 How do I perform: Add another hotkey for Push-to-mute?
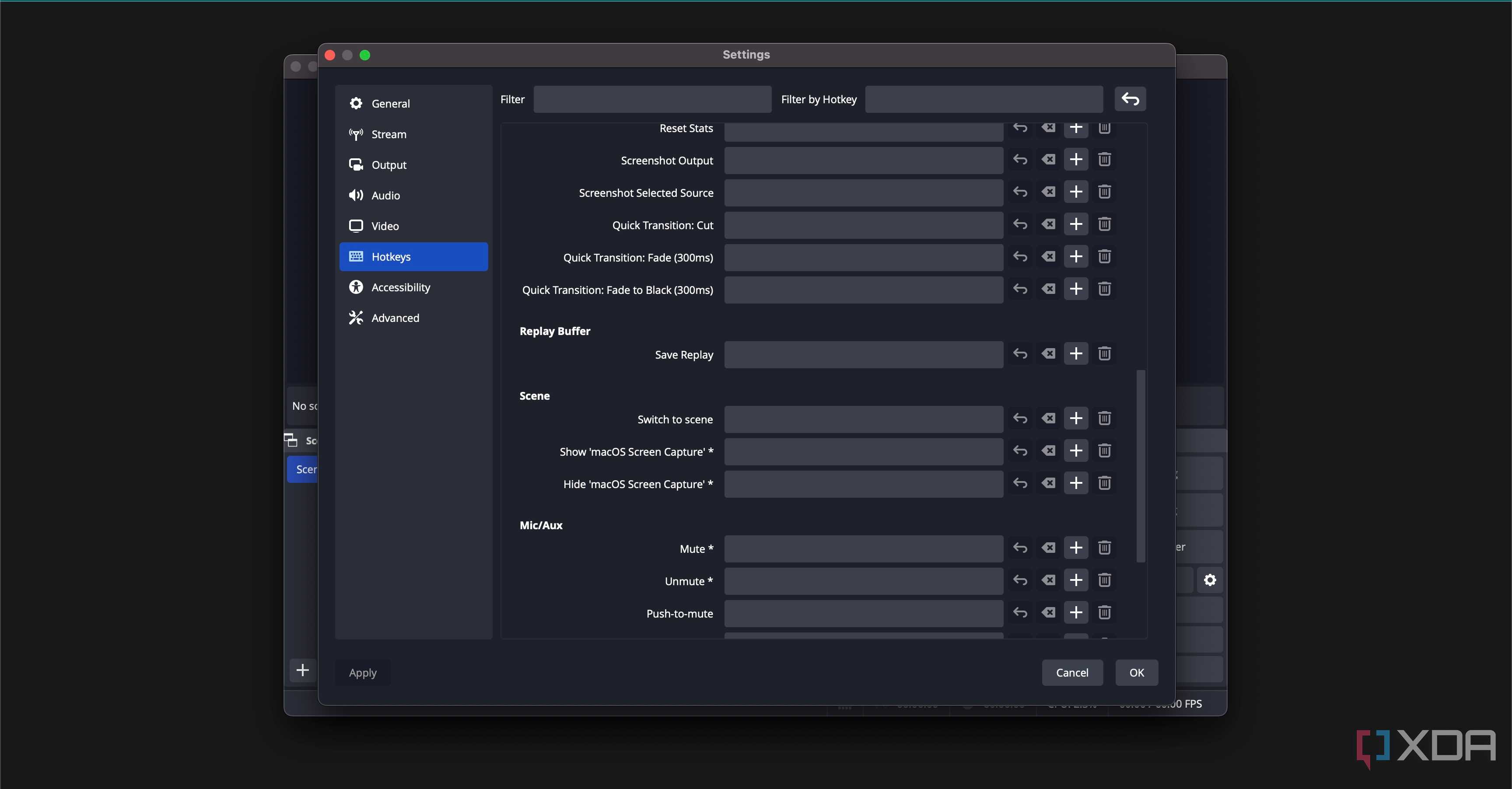(1076, 612)
